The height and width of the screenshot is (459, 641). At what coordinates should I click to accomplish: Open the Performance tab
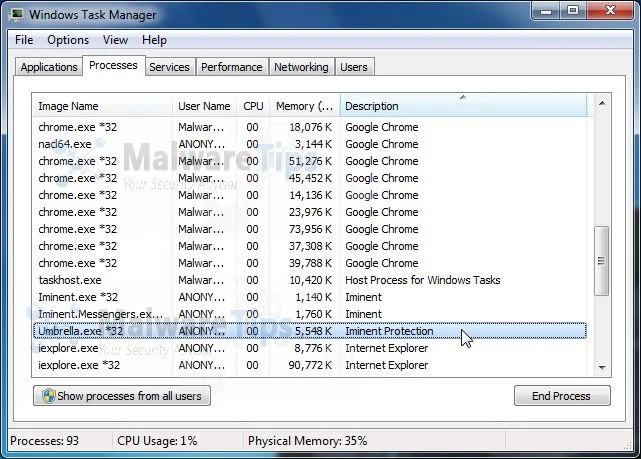coord(232,67)
